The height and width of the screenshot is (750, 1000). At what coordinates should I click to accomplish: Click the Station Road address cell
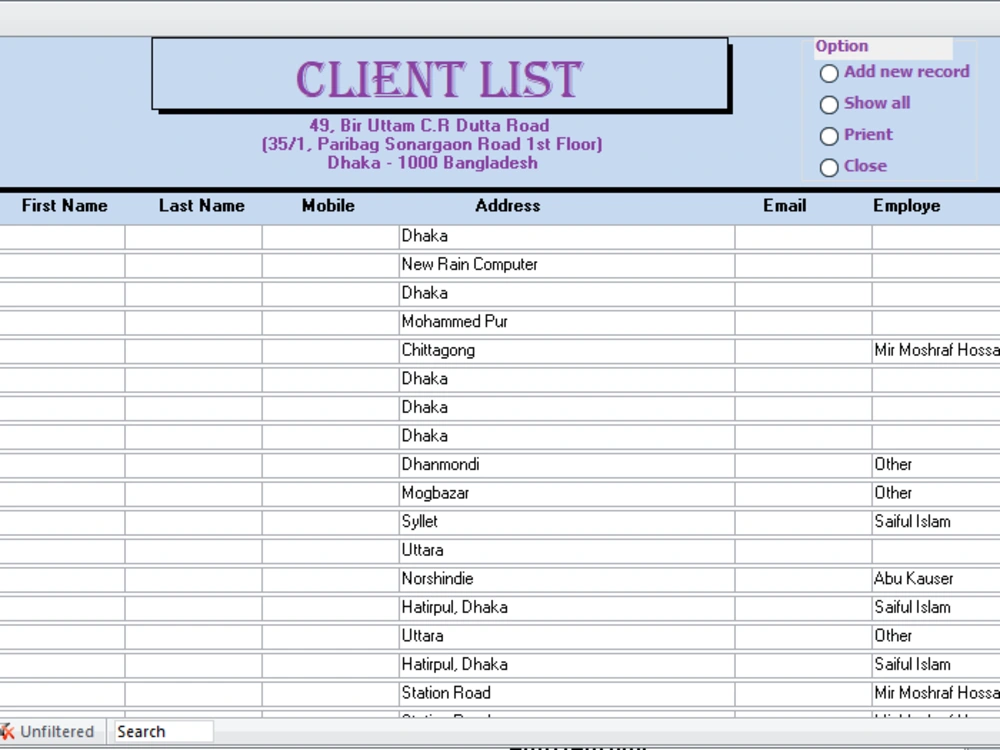[567, 693]
